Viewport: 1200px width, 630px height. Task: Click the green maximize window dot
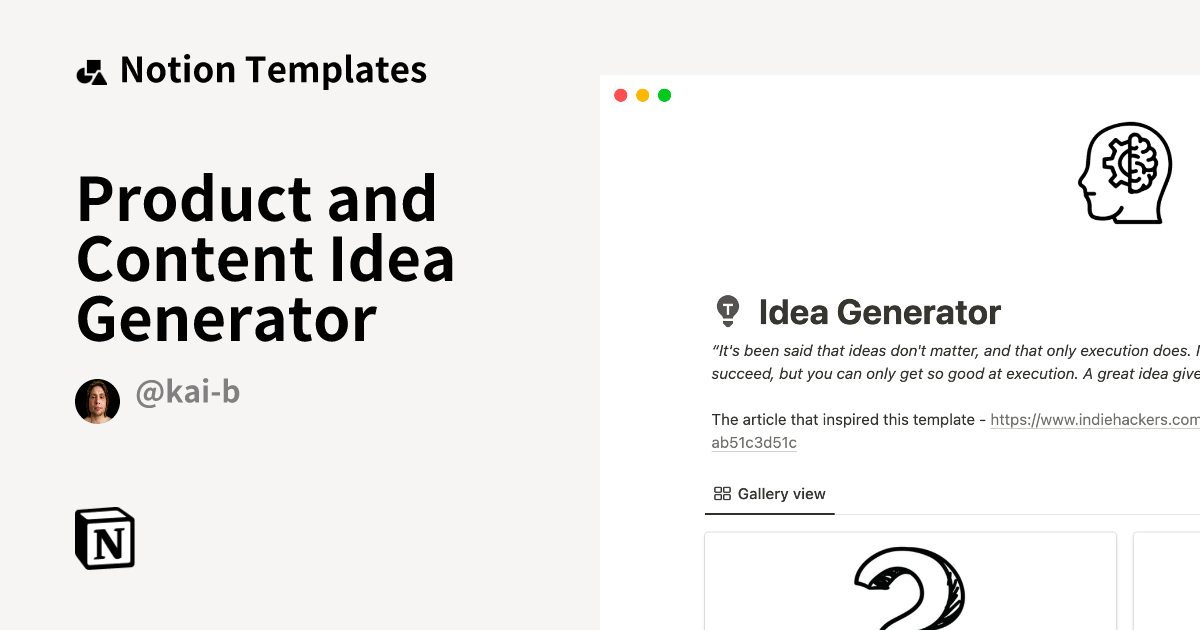pos(664,96)
